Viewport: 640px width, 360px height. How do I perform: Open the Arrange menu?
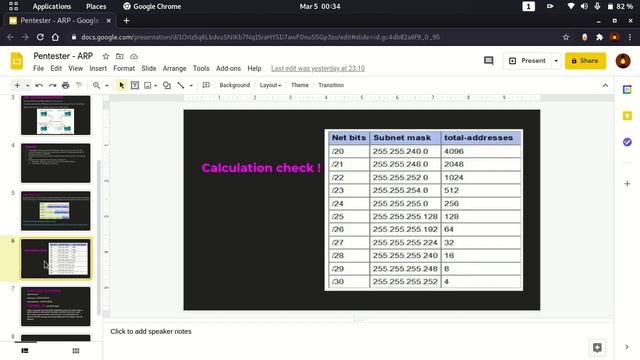pos(174,69)
